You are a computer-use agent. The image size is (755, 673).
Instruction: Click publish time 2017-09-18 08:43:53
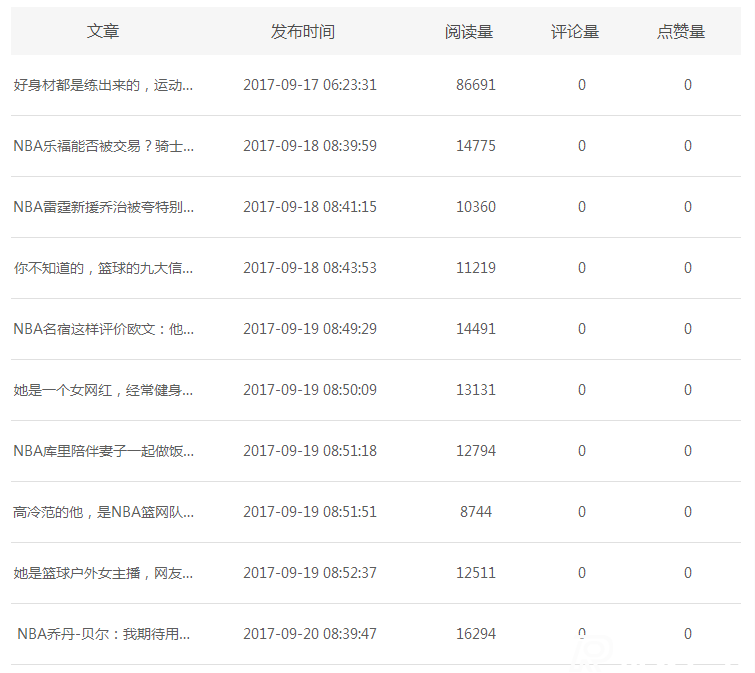310,268
